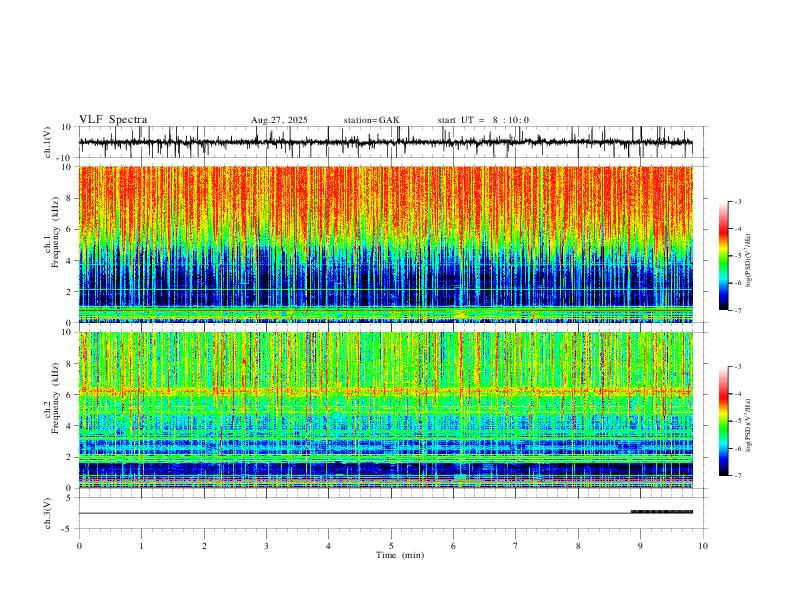Click time axis tick label "3"
The height and width of the screenshot is (612, 792).
coord(266,546)
